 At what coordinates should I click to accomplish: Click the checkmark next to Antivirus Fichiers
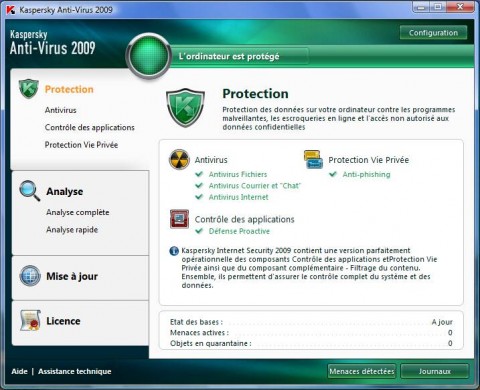click(x=199, y=174)
